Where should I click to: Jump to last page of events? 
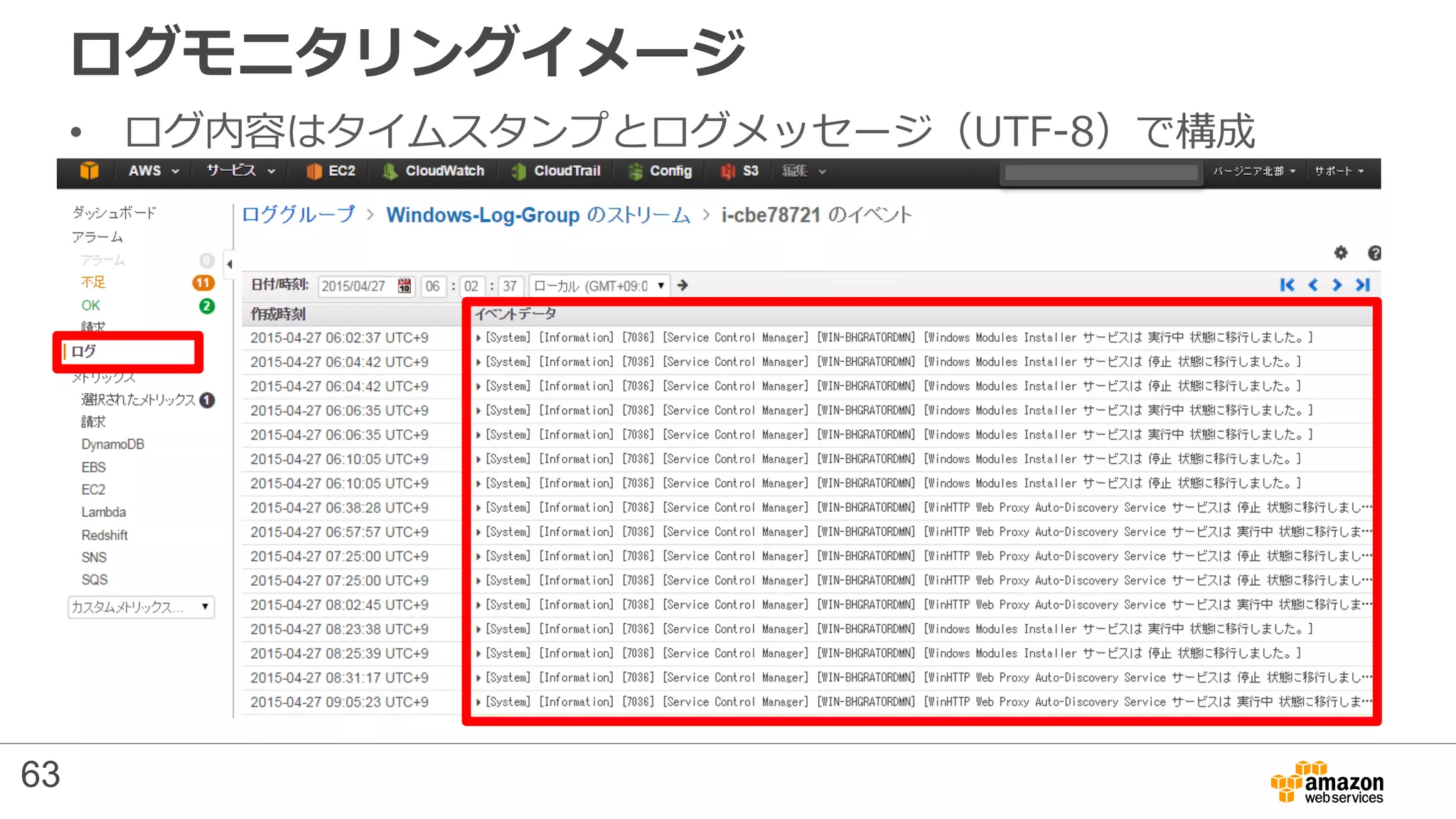coord(1363,285)
